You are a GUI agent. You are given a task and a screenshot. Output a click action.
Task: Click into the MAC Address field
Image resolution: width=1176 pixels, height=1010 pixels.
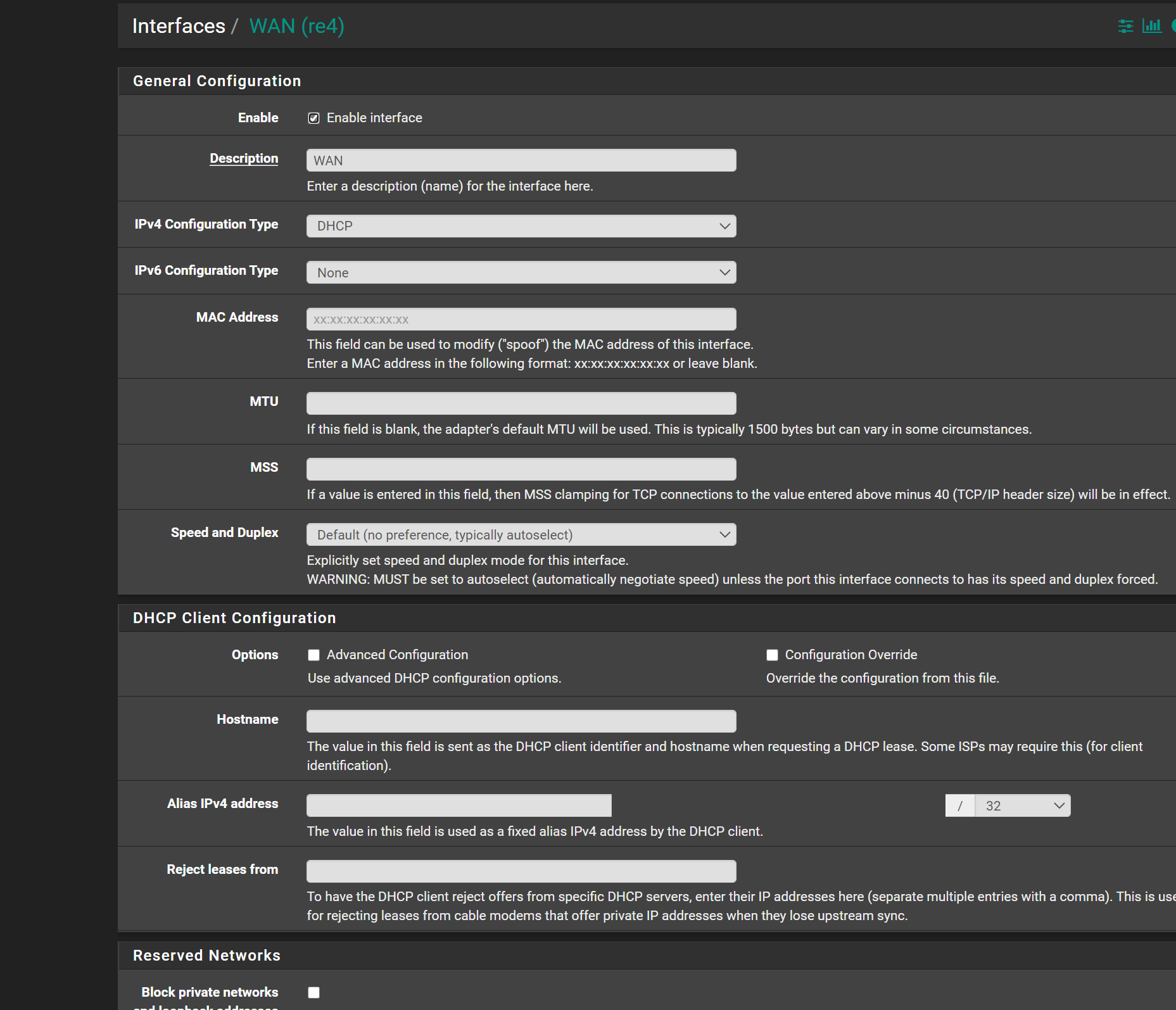521,319
